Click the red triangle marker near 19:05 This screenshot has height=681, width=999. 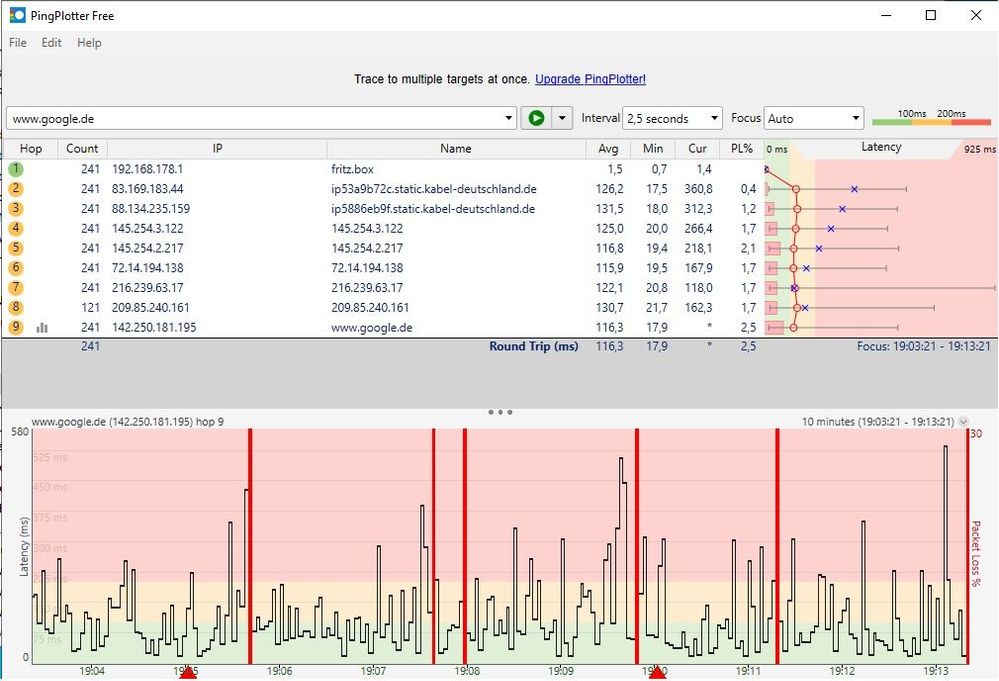[x=188, y=672]
